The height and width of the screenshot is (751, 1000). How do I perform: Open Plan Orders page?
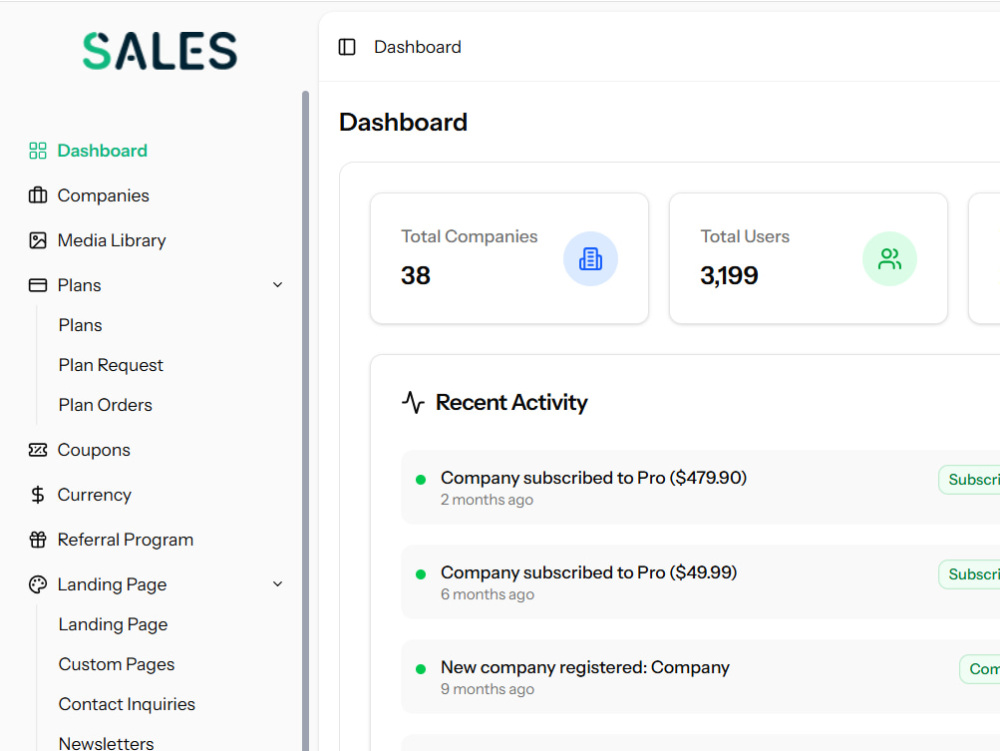[105, 405]
